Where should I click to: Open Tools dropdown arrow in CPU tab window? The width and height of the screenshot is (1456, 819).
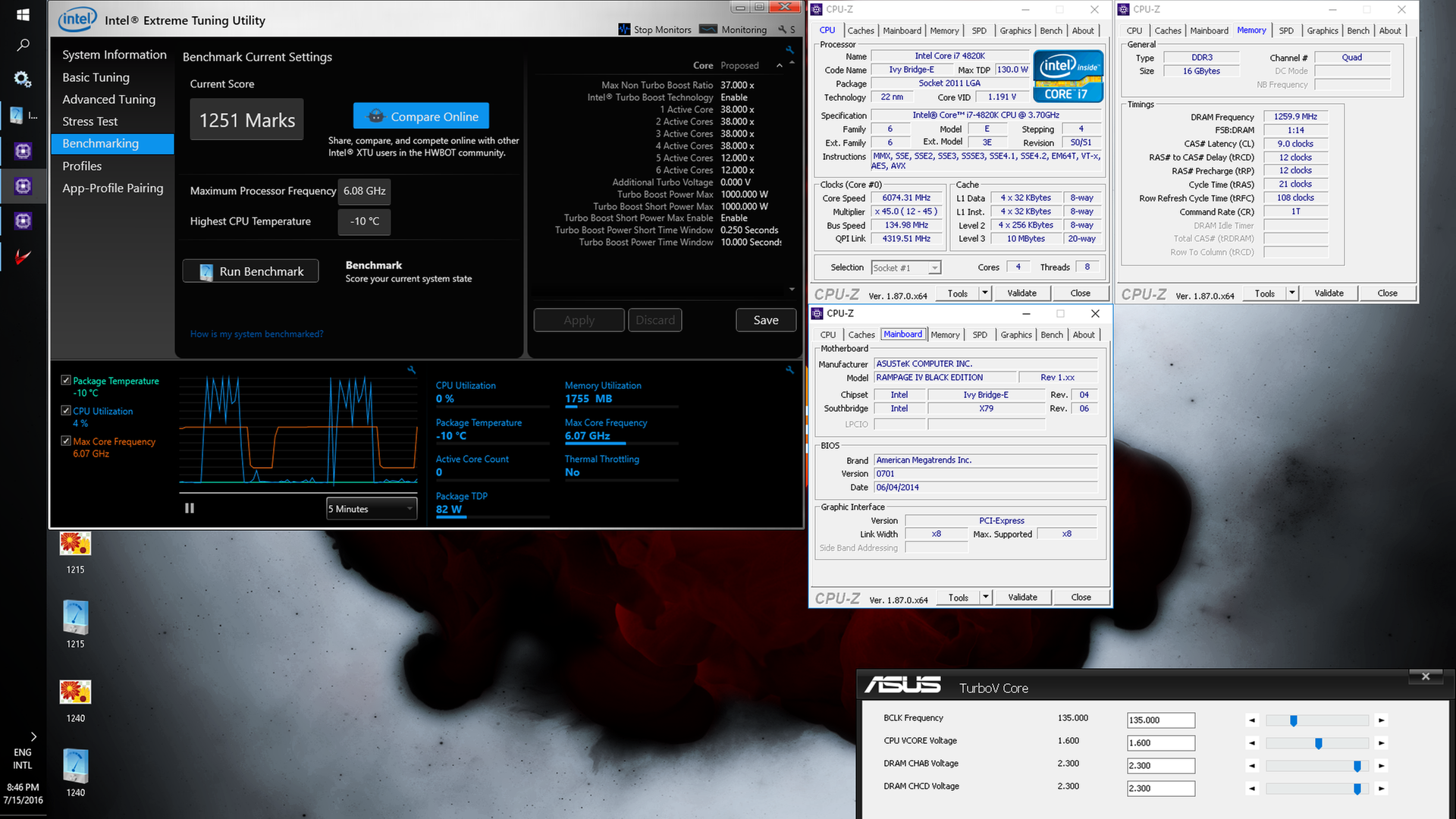click(x=985, y=293)
